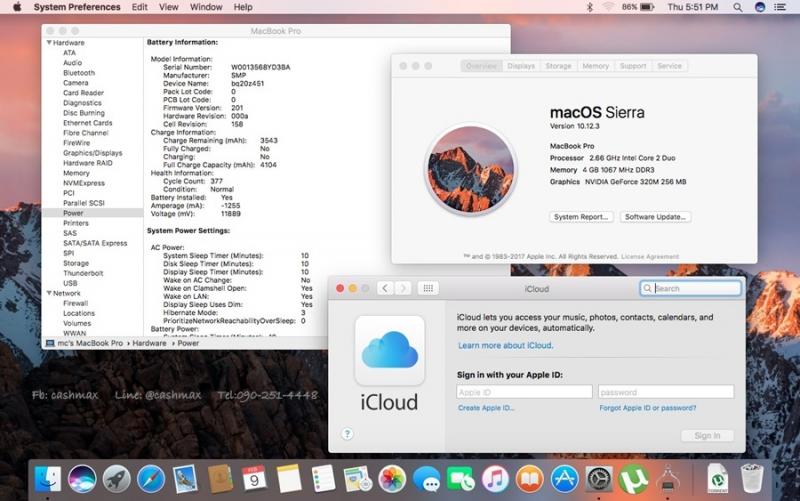Open Learn more about iCloud link
The image size is (800, 501).
[506, 345]
